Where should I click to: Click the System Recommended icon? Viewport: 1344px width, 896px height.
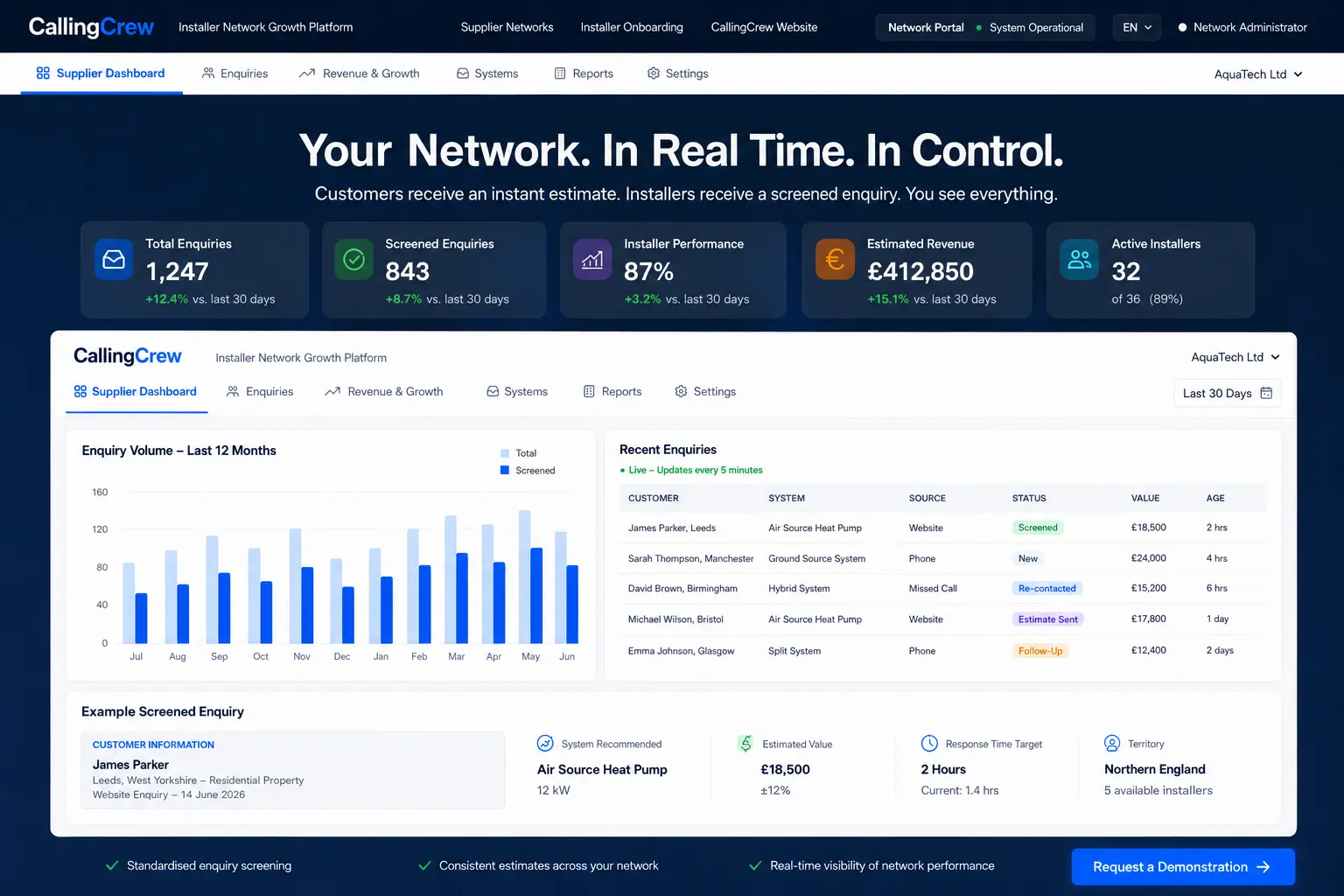[545, 744]
